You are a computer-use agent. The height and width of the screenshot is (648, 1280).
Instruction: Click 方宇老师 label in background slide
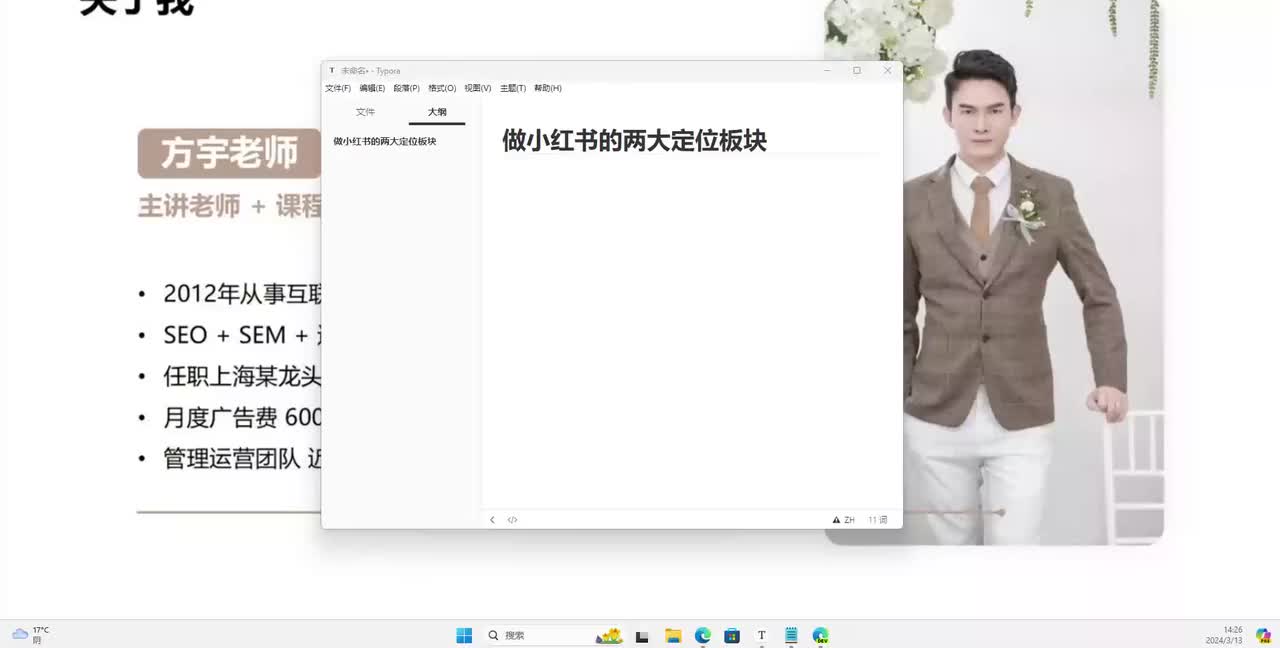coord(229,153)
